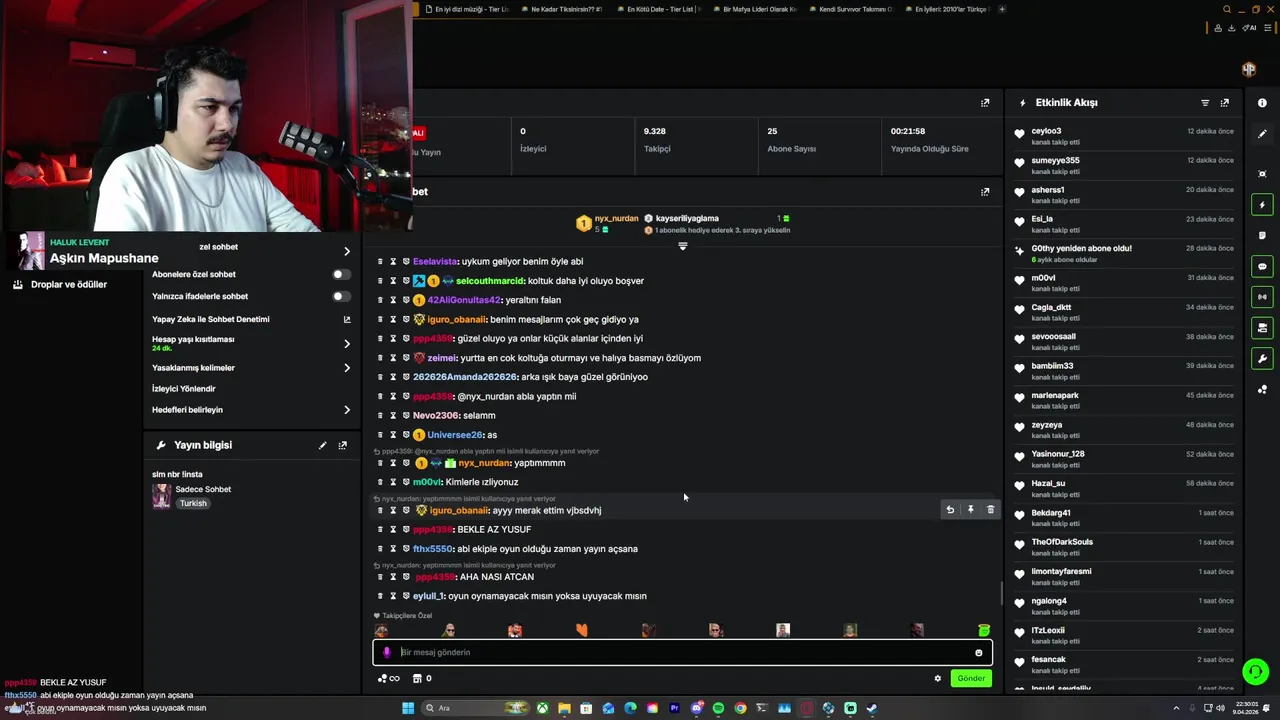Launch Steam from the taskbar
This screenshot has height=720, width=1280.
pos(872,709)
